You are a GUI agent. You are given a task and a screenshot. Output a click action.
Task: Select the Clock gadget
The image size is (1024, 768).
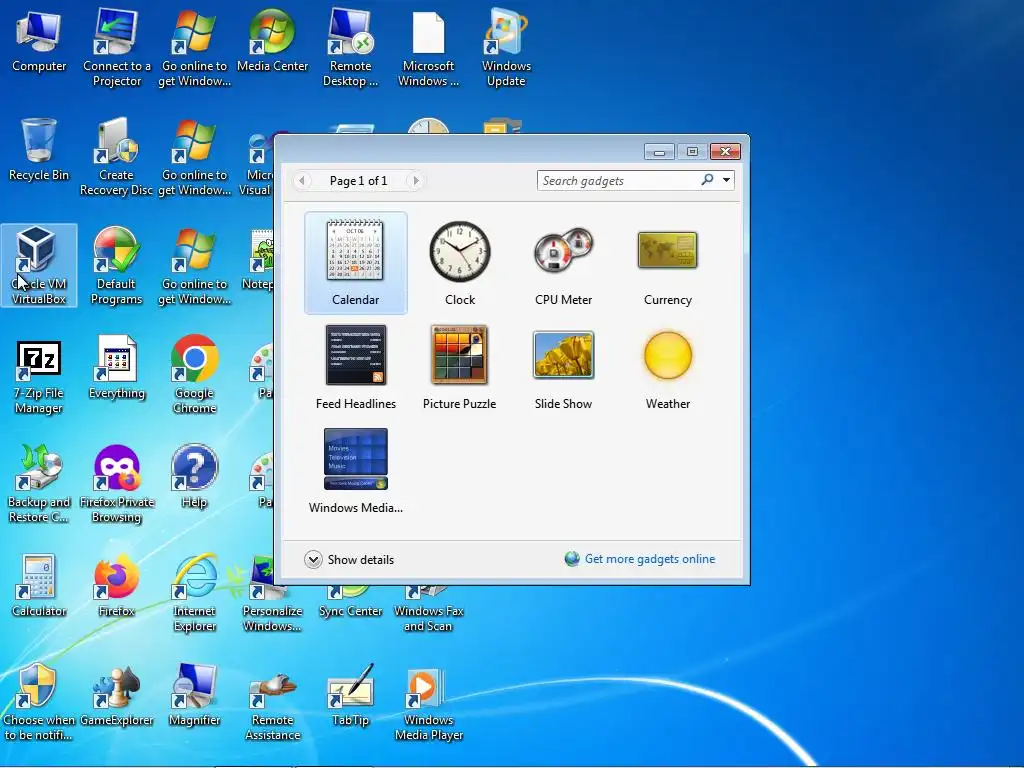click(x=460, y=263)
